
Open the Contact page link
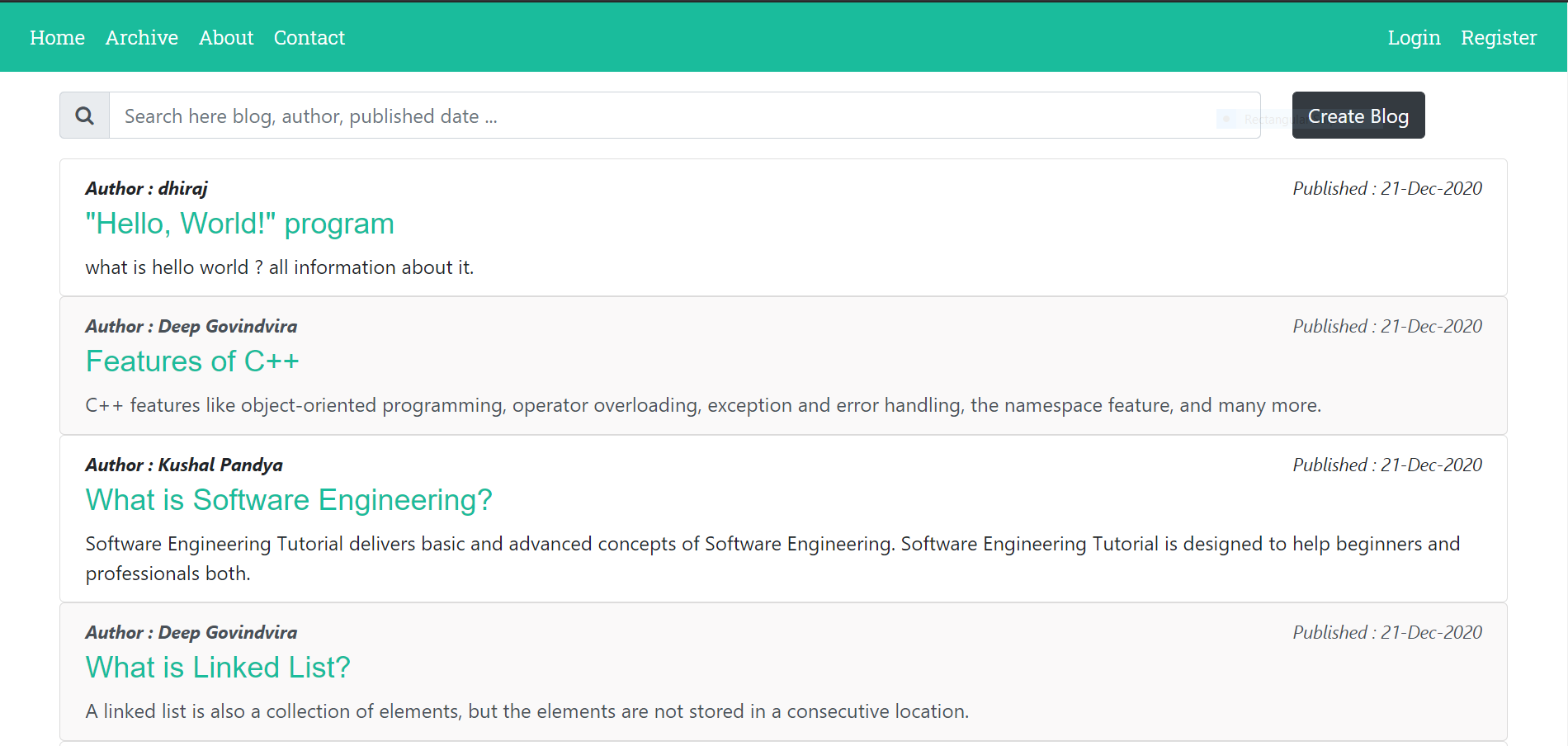pyautogui.click(x=309, y=38)
